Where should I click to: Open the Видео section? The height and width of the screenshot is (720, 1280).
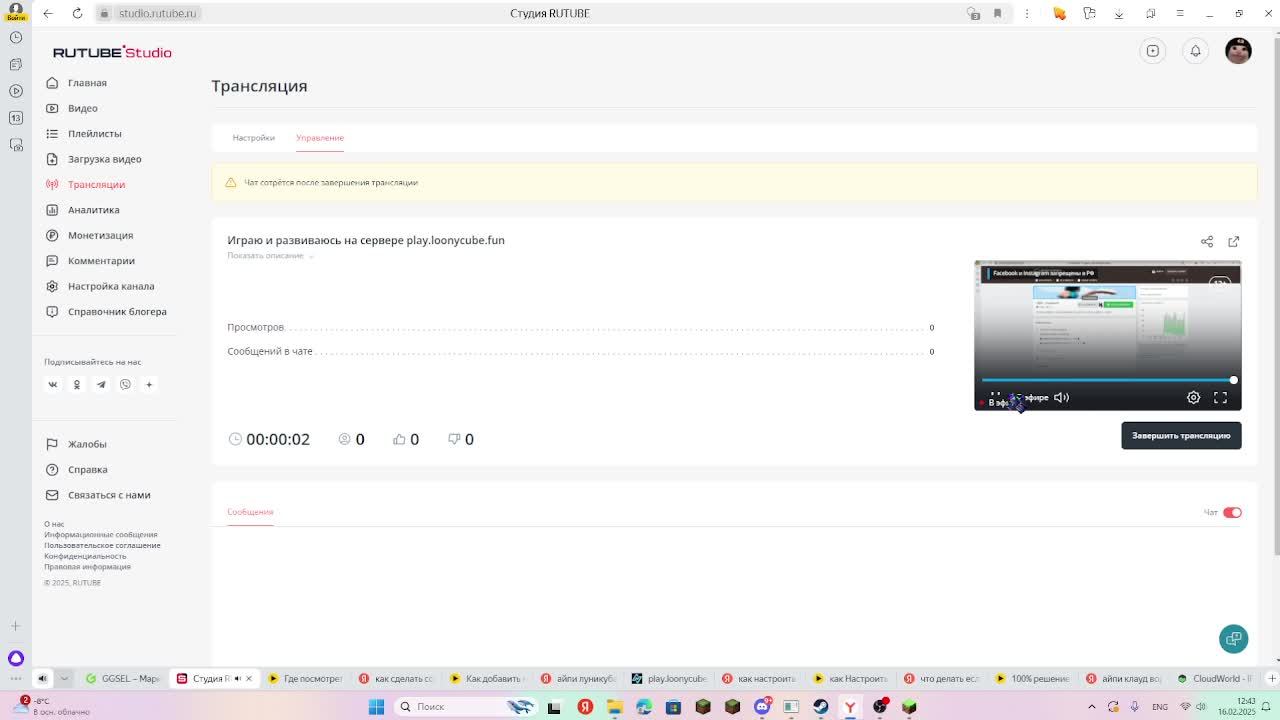click(83, 108)
